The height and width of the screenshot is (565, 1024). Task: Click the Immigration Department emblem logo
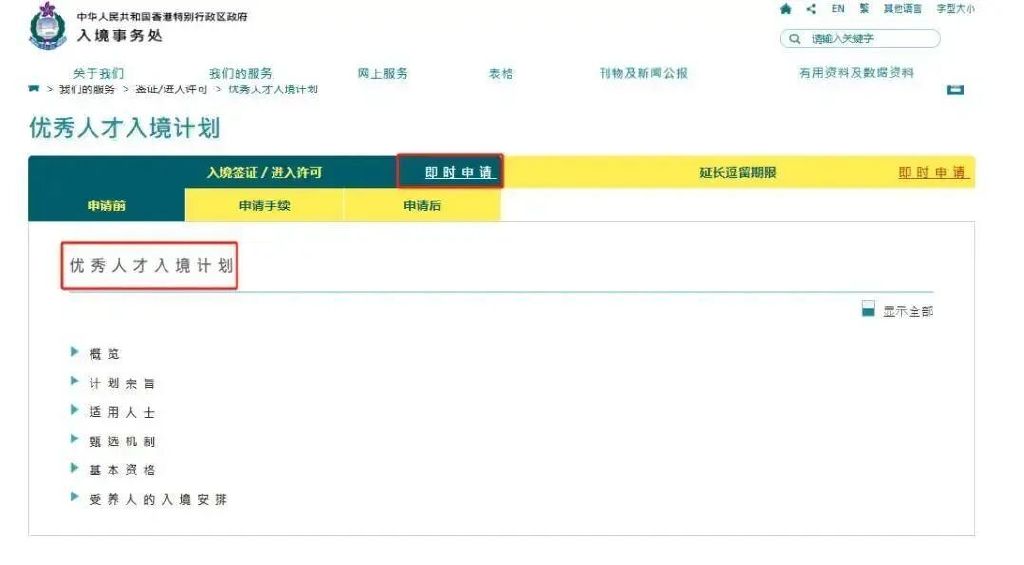click(48, 26)
